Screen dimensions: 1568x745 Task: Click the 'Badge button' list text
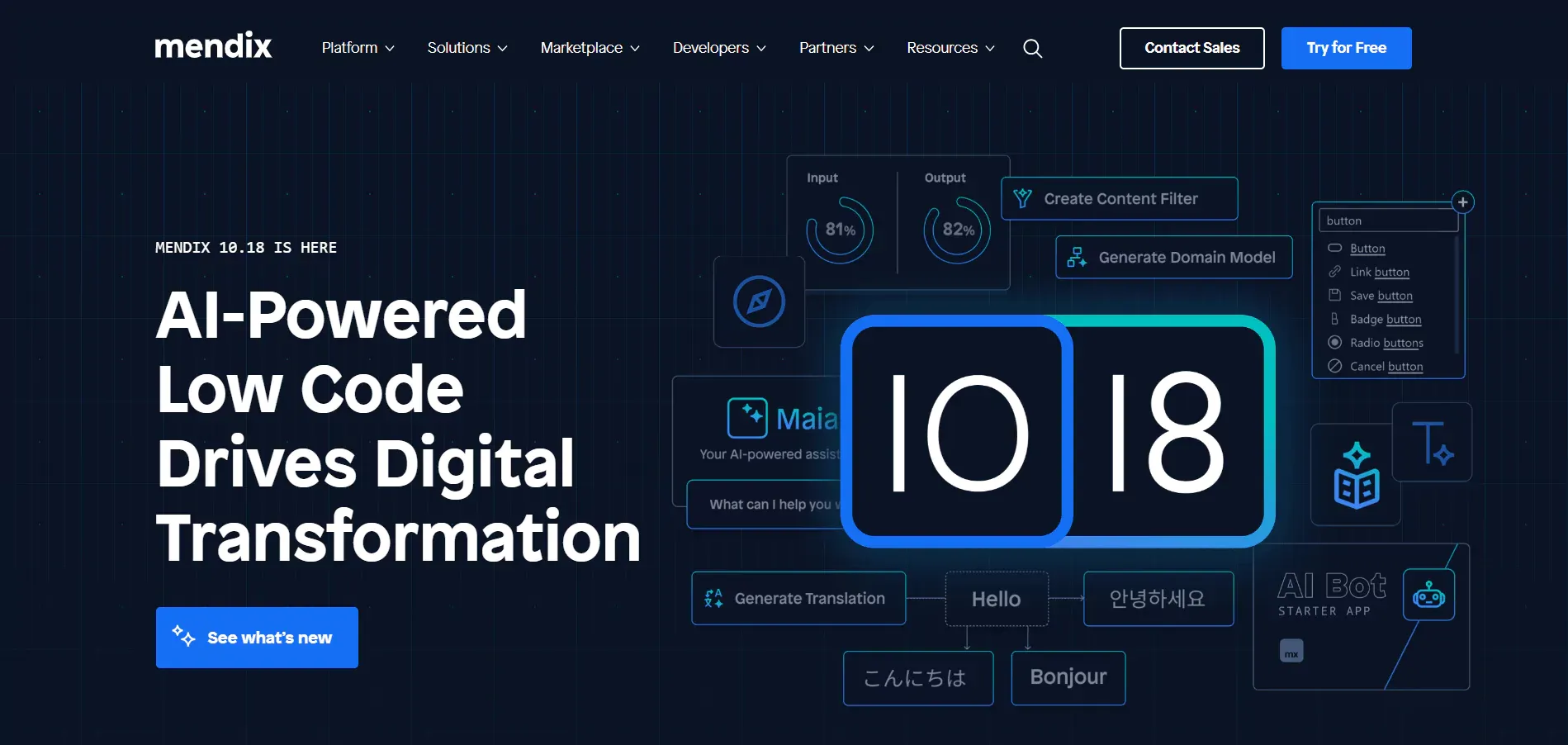tap(1385, 319)
